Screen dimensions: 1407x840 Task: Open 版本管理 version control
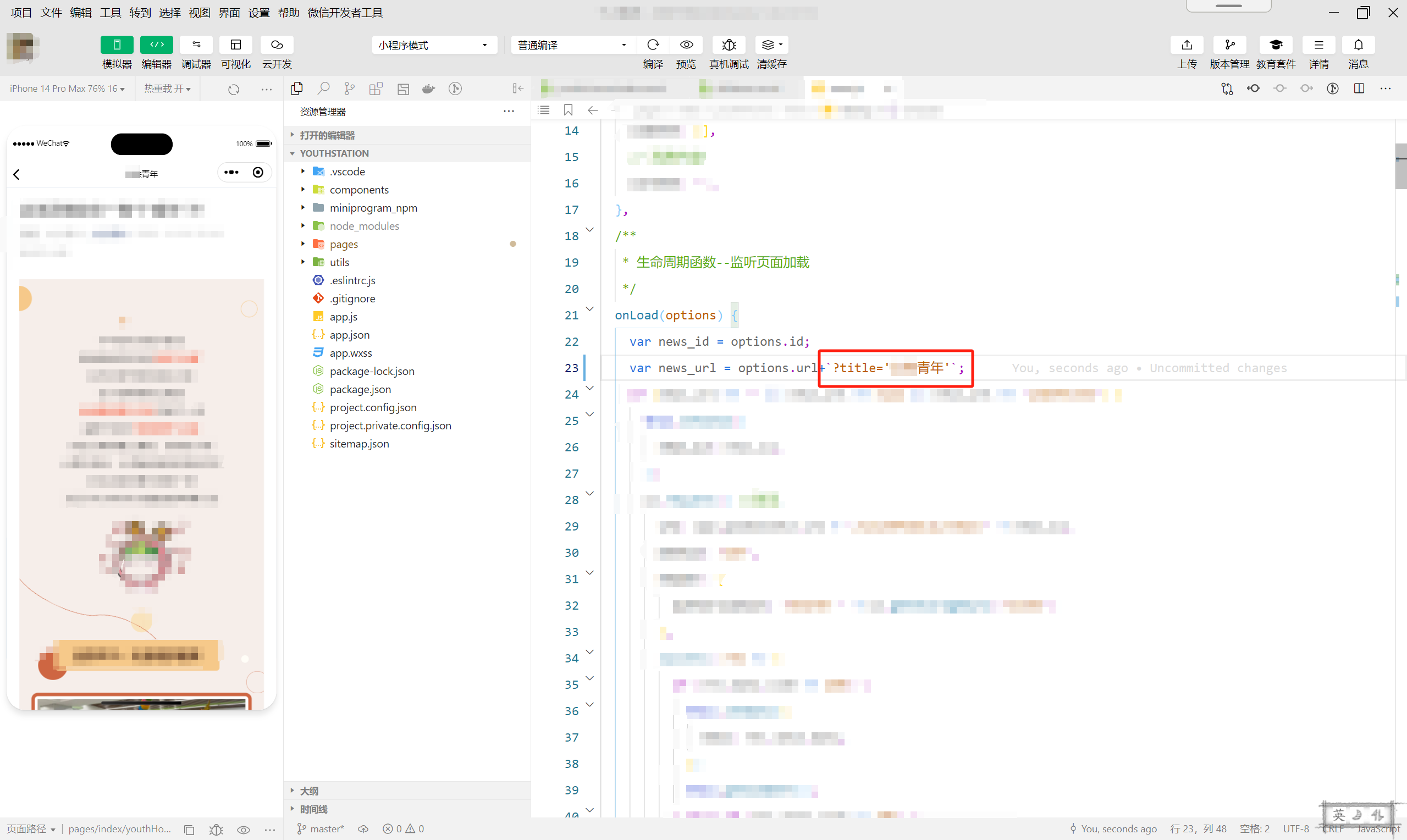[x=1229, y=45]
